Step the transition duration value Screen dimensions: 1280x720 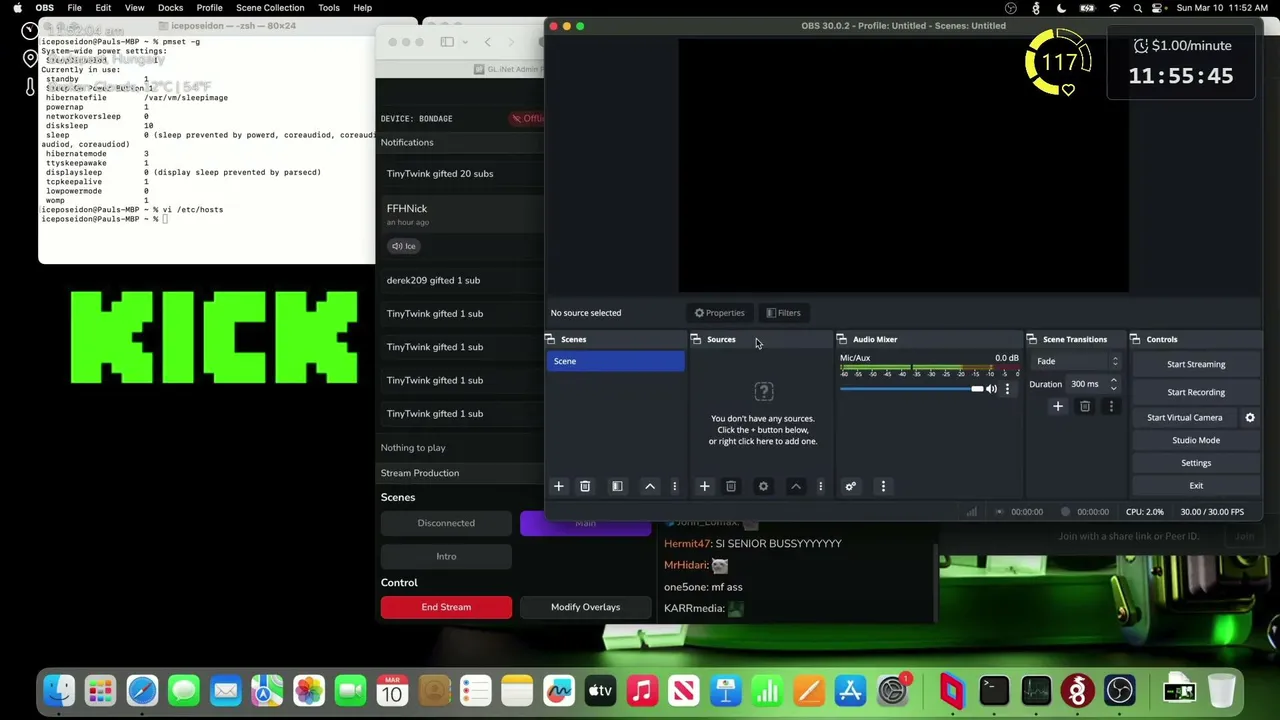pyautogui.click(x=1113, y=384)
